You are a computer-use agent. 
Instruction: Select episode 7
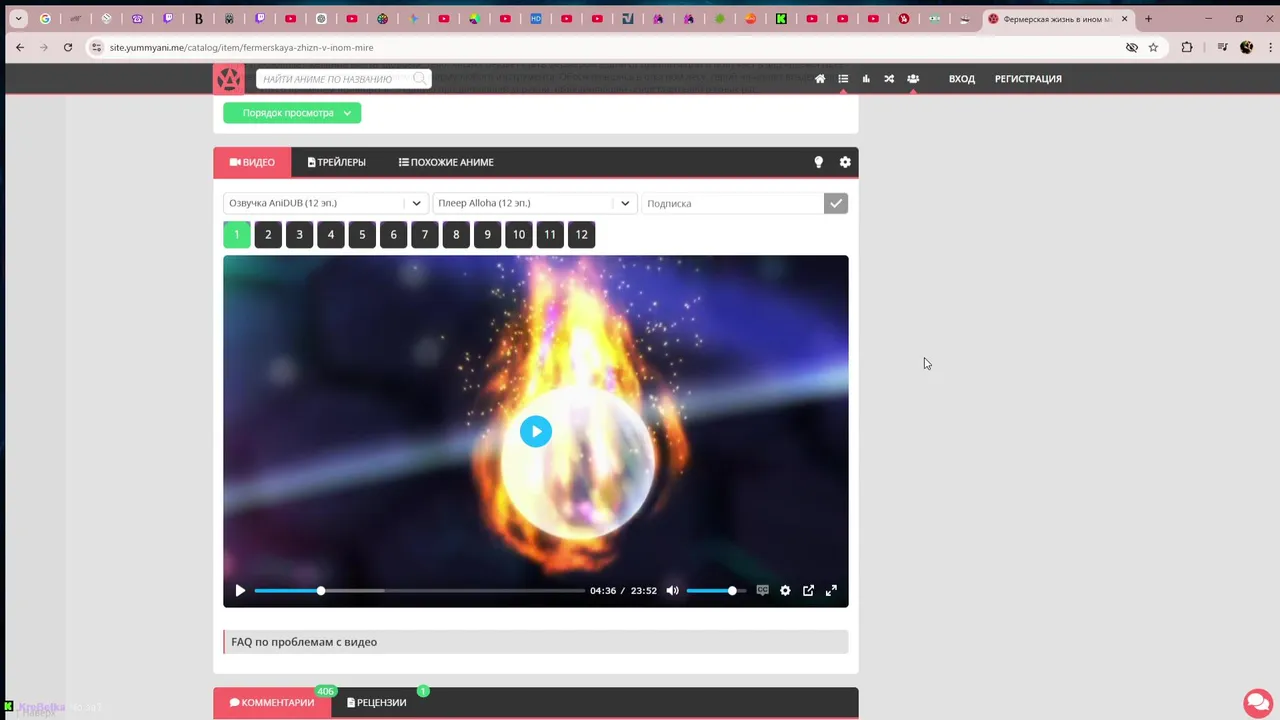425,235
